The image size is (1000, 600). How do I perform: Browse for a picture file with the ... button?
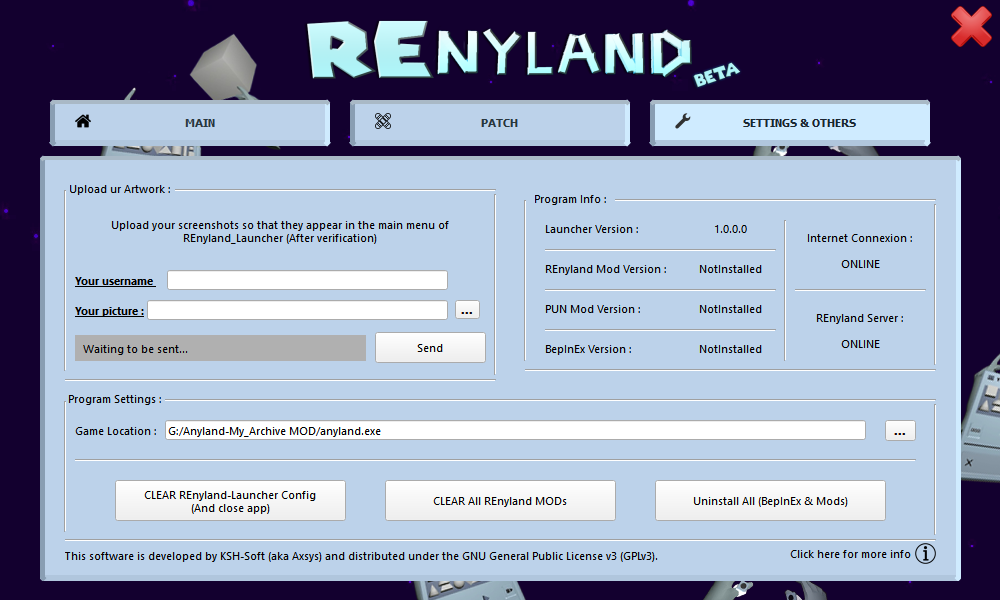tap(467, 310)
